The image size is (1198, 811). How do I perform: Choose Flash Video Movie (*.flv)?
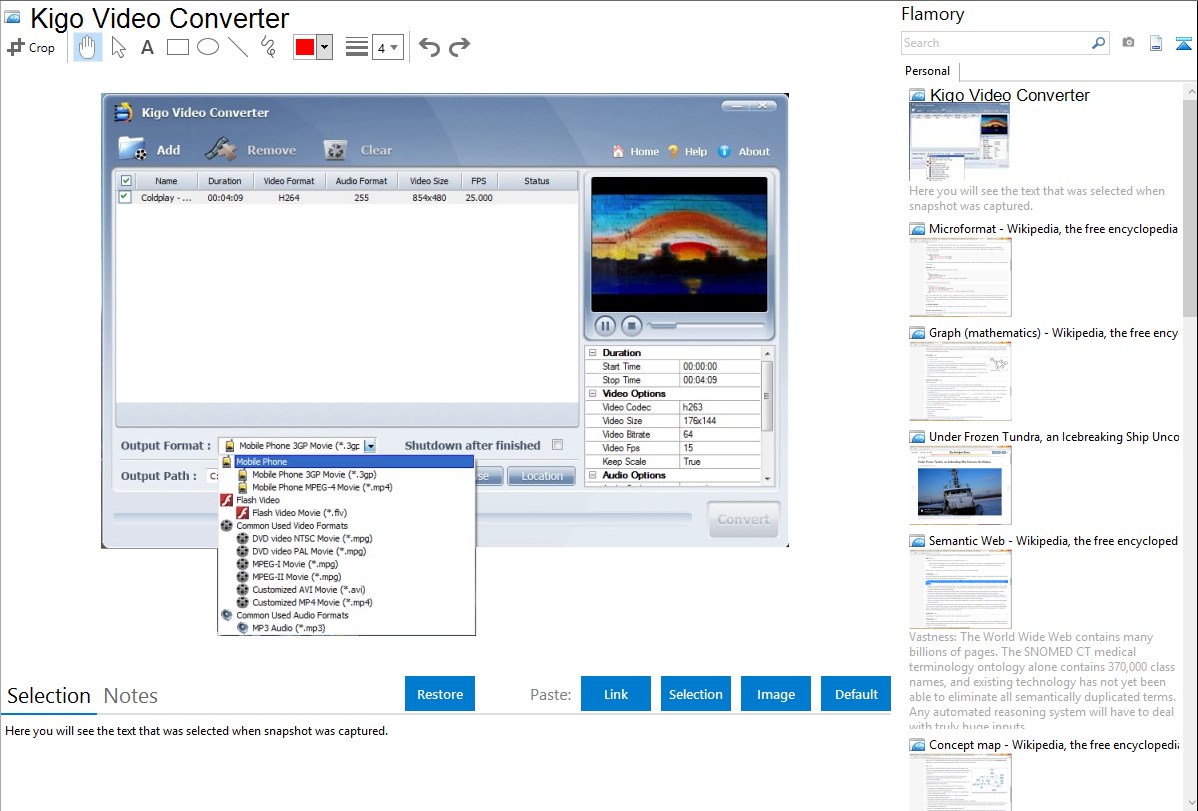click(x=299, y=513)
